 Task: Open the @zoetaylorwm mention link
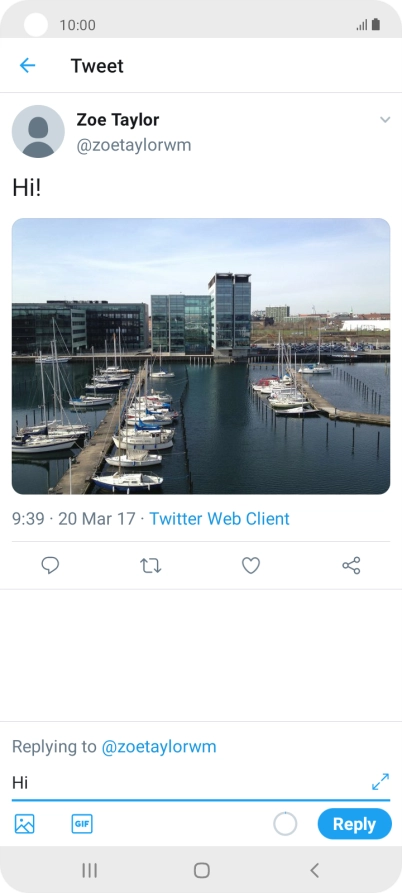tap(159, 747)
